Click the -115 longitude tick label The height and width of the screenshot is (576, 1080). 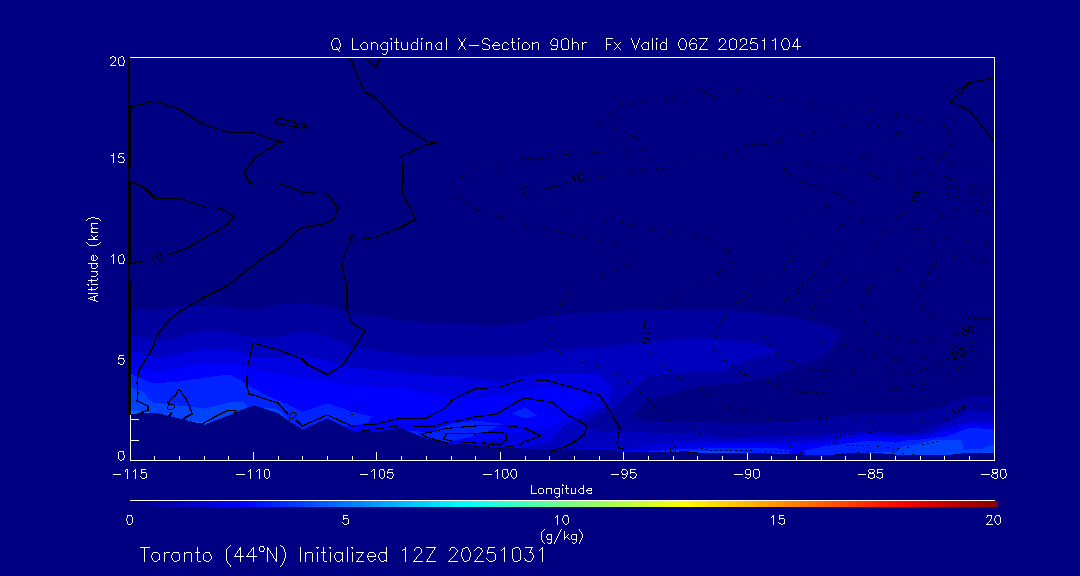pos(129,475)
